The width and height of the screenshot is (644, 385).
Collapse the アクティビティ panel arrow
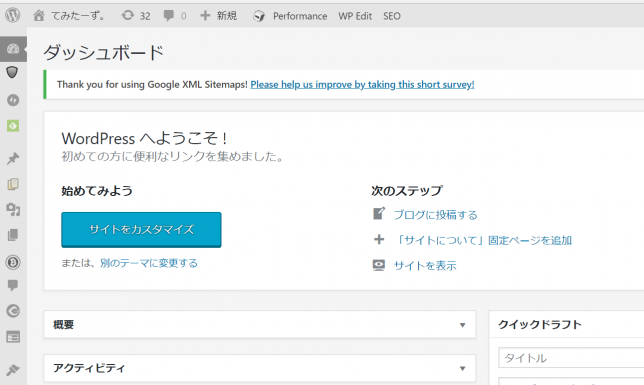(462, 369)
